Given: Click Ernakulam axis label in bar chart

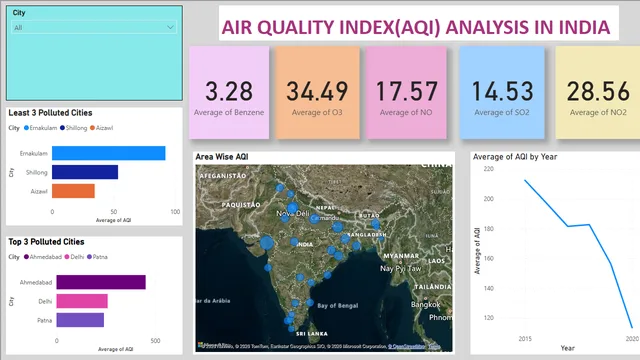Looking at the screenshot, I should coord(33,153).
